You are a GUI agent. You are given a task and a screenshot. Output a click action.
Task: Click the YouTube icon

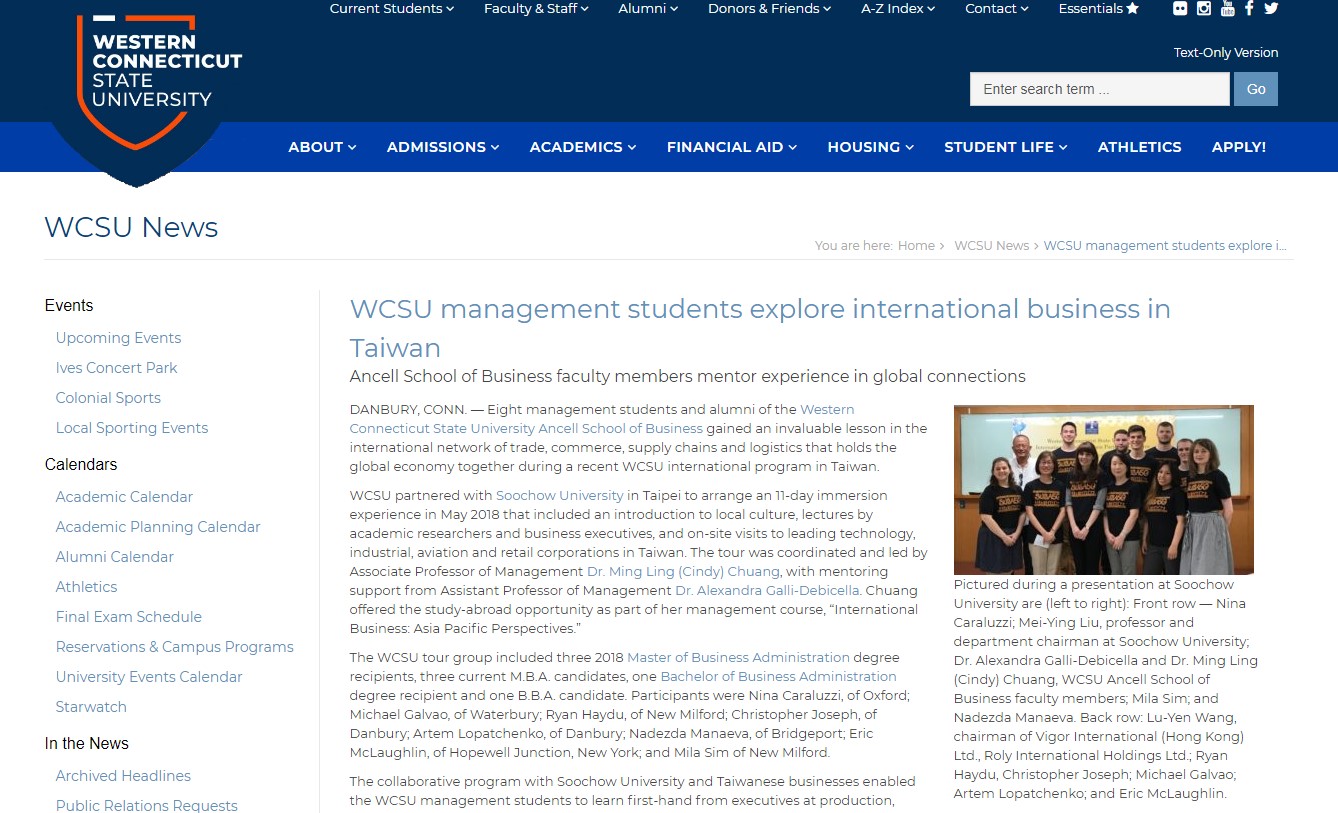pyautogui.click(x=1227, y=9)
